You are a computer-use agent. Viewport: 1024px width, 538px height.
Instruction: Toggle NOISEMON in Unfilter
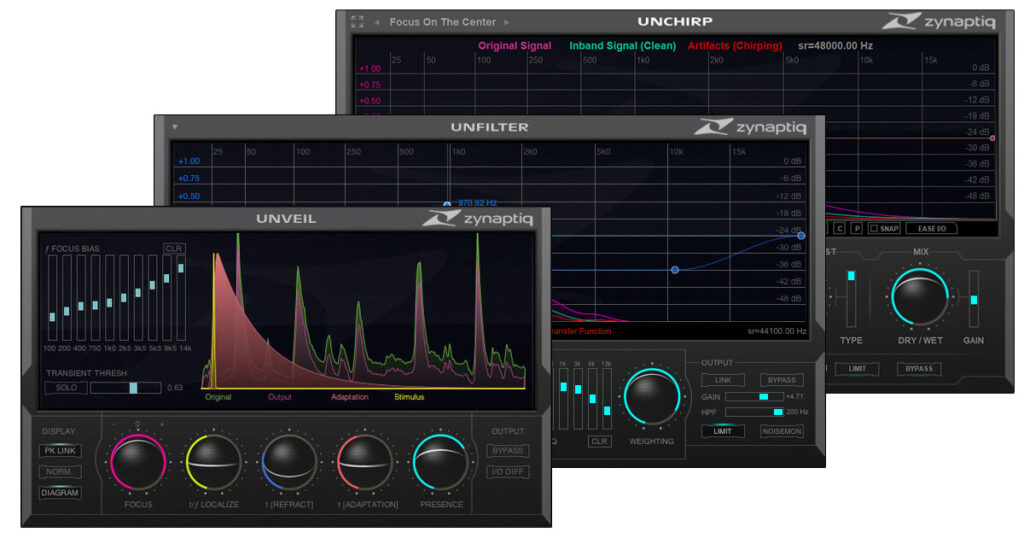[782, 431]
